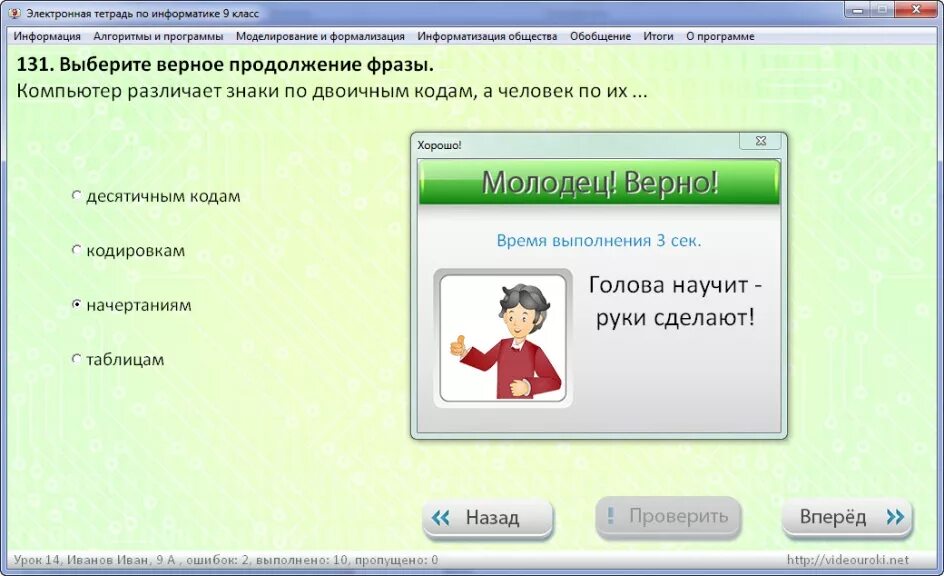The width and height of the screenshot is (944, 576).
Task: Click the question text about двоичным кодам
Action: (x=332, y=91)
